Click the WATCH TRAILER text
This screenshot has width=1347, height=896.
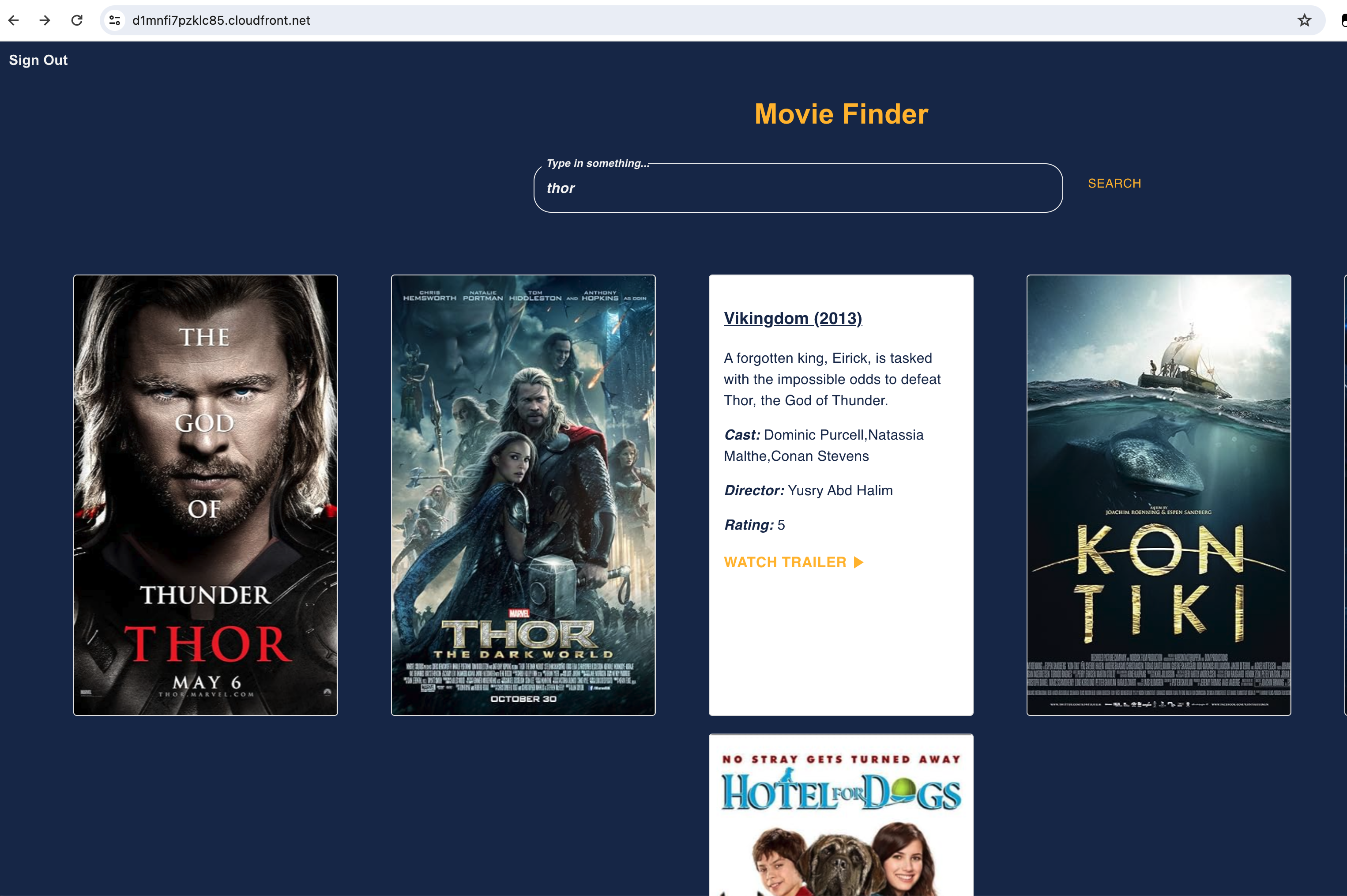[785, 562]
